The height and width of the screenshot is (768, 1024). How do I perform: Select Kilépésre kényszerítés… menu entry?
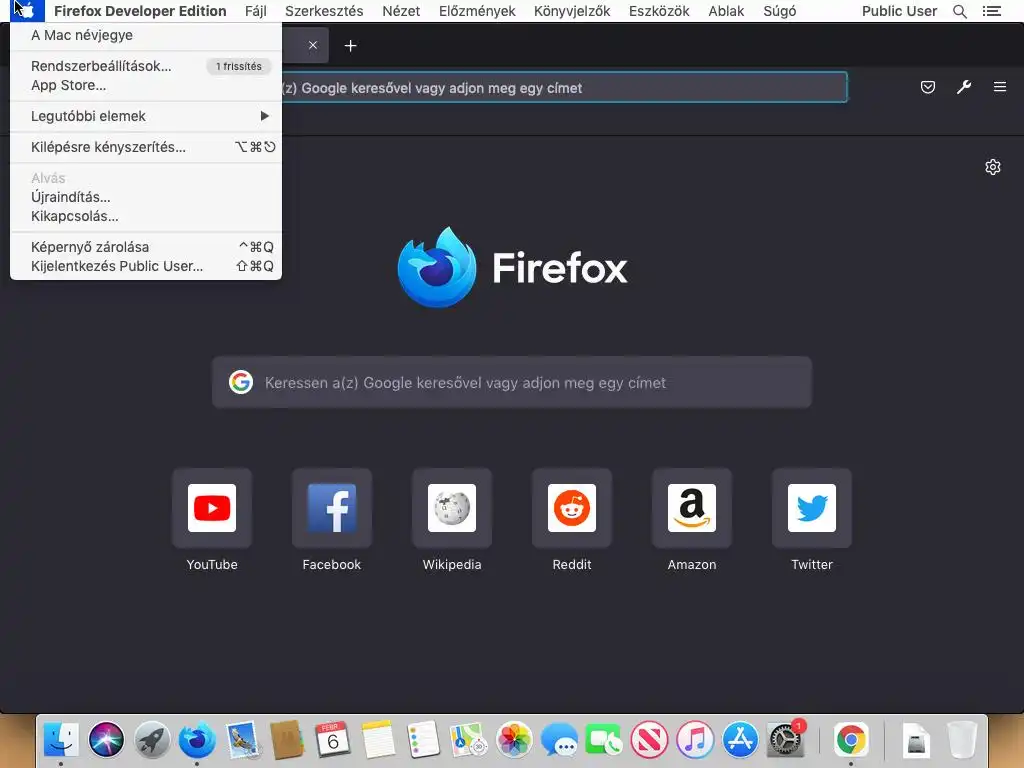coord(146,147)
